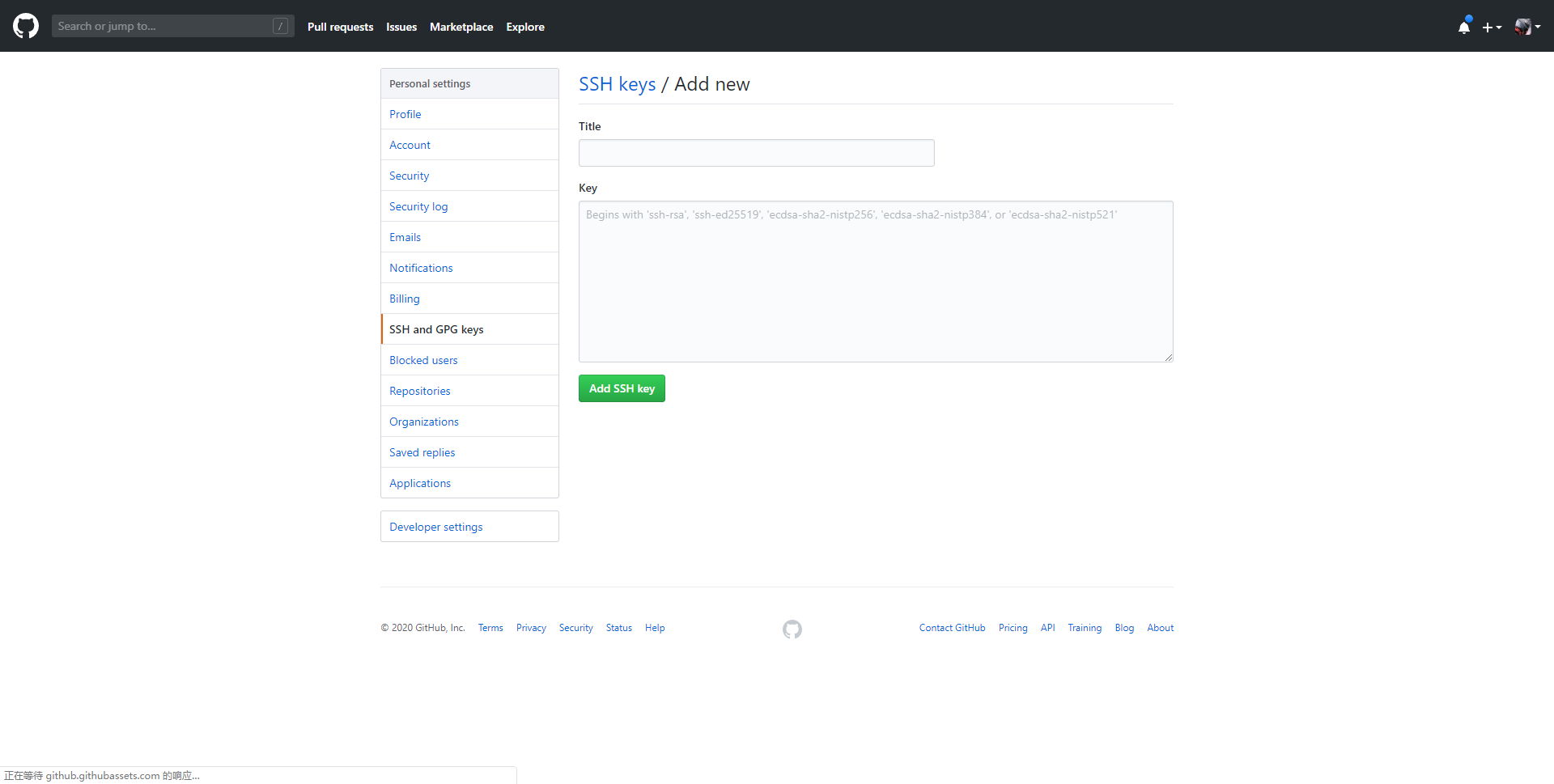The image size is (1554, 784).
Task: Open the footer Security link
Action: click(x=575, y=628)
